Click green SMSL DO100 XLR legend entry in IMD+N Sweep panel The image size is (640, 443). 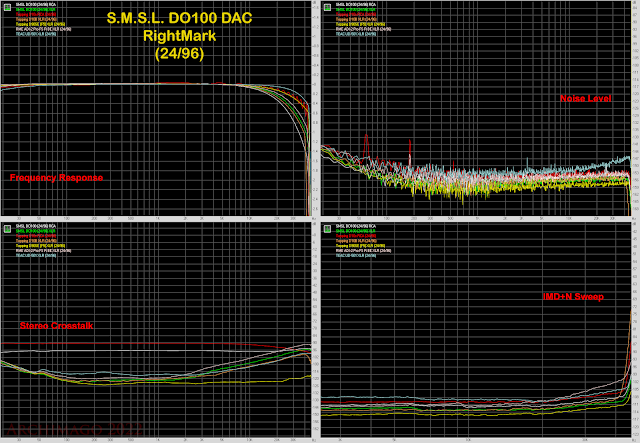356,231
